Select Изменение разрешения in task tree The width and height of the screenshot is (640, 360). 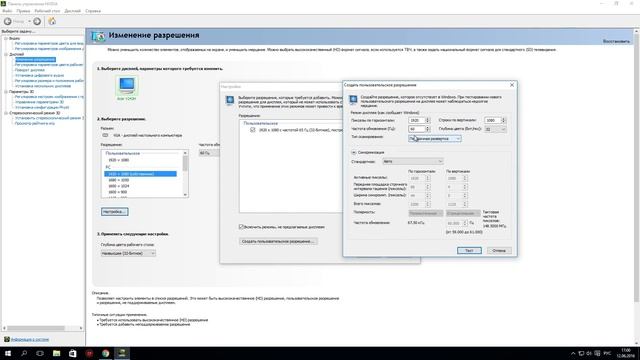pos(35,60)
